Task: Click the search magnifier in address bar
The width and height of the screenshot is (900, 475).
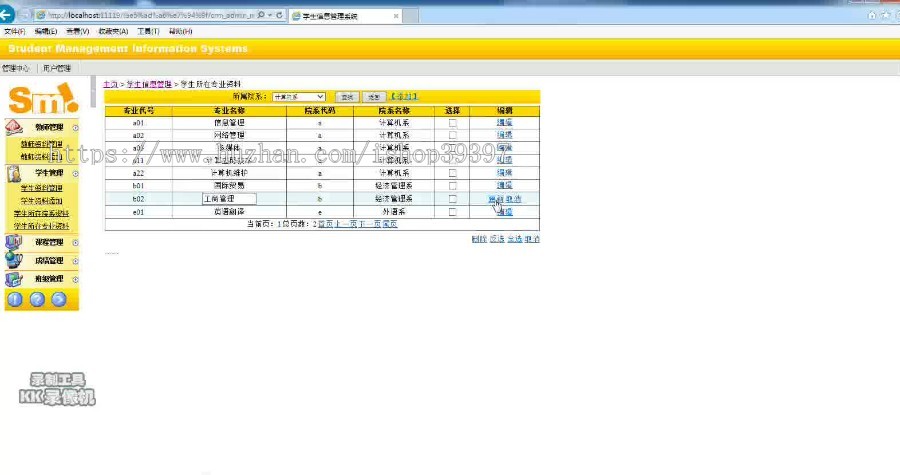Action: point(261,15)
